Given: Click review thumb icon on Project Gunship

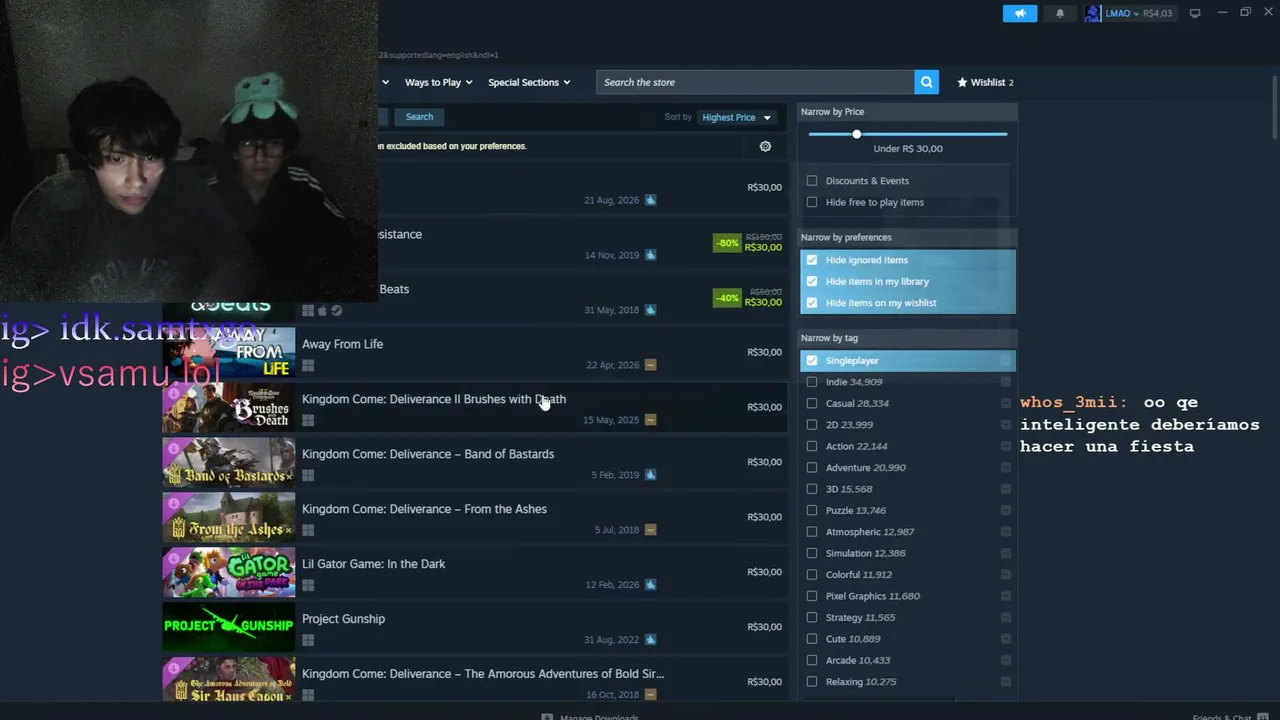Looking at the screenshot, I should click(x=651, y=640).
